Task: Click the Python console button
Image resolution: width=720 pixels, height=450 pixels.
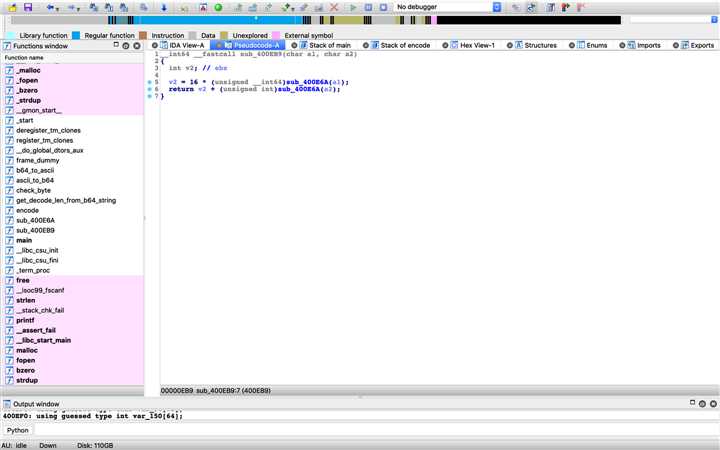Action: point(17,431)
